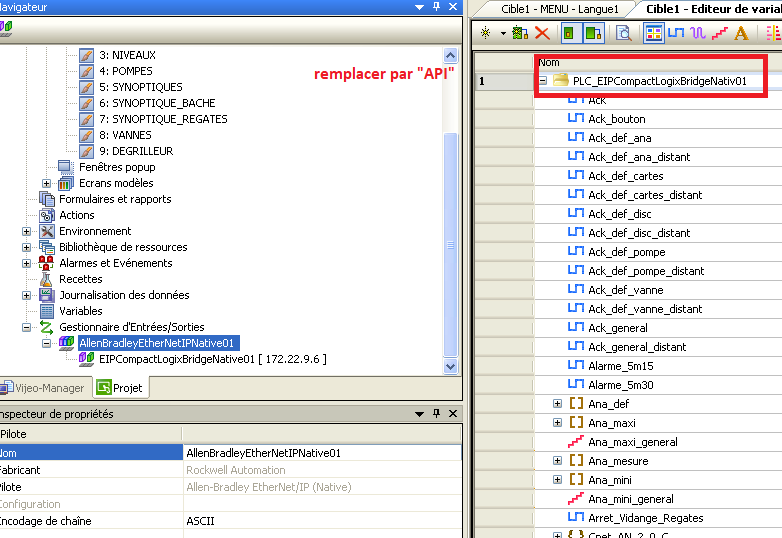Toggle the single green box view button
782x538 pixels.
[569, 33]
